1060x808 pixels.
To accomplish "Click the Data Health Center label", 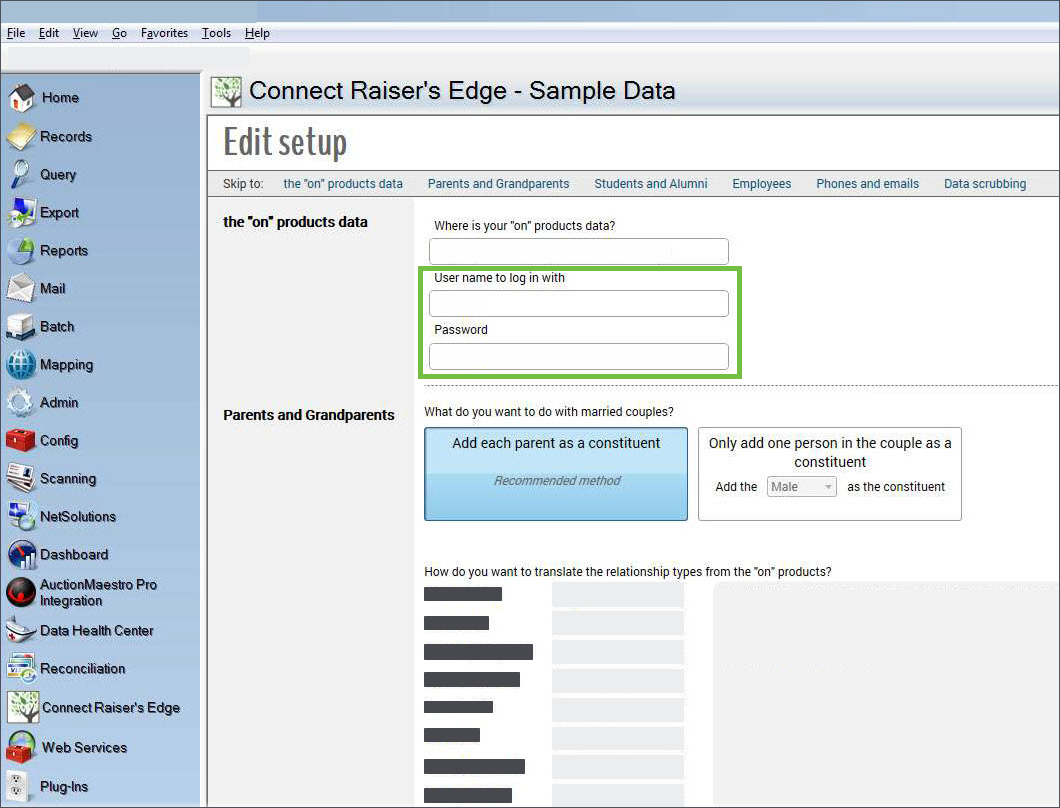I will [97, 630].
